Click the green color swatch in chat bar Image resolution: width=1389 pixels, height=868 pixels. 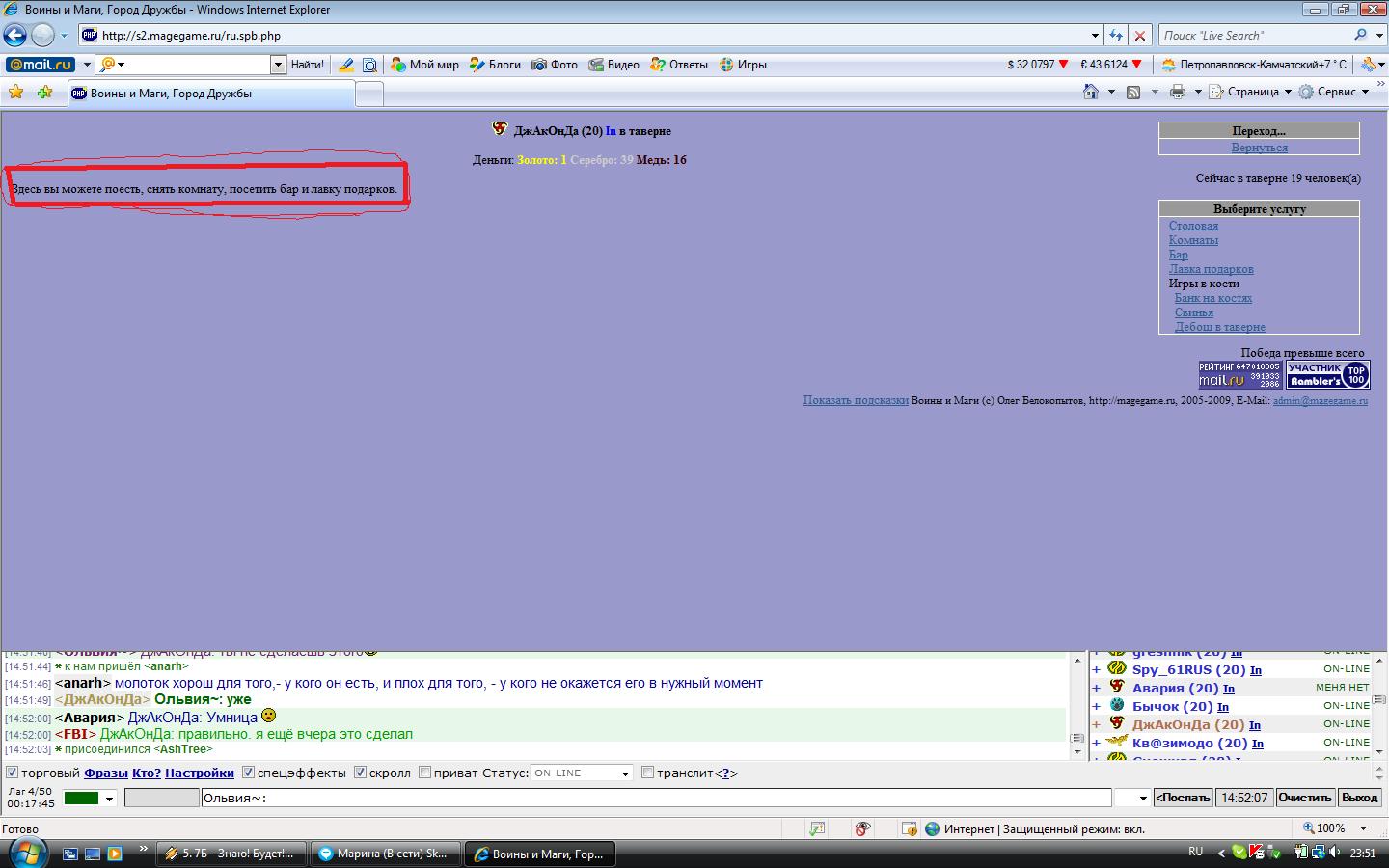pyautogui.click(x=82, y=799)
